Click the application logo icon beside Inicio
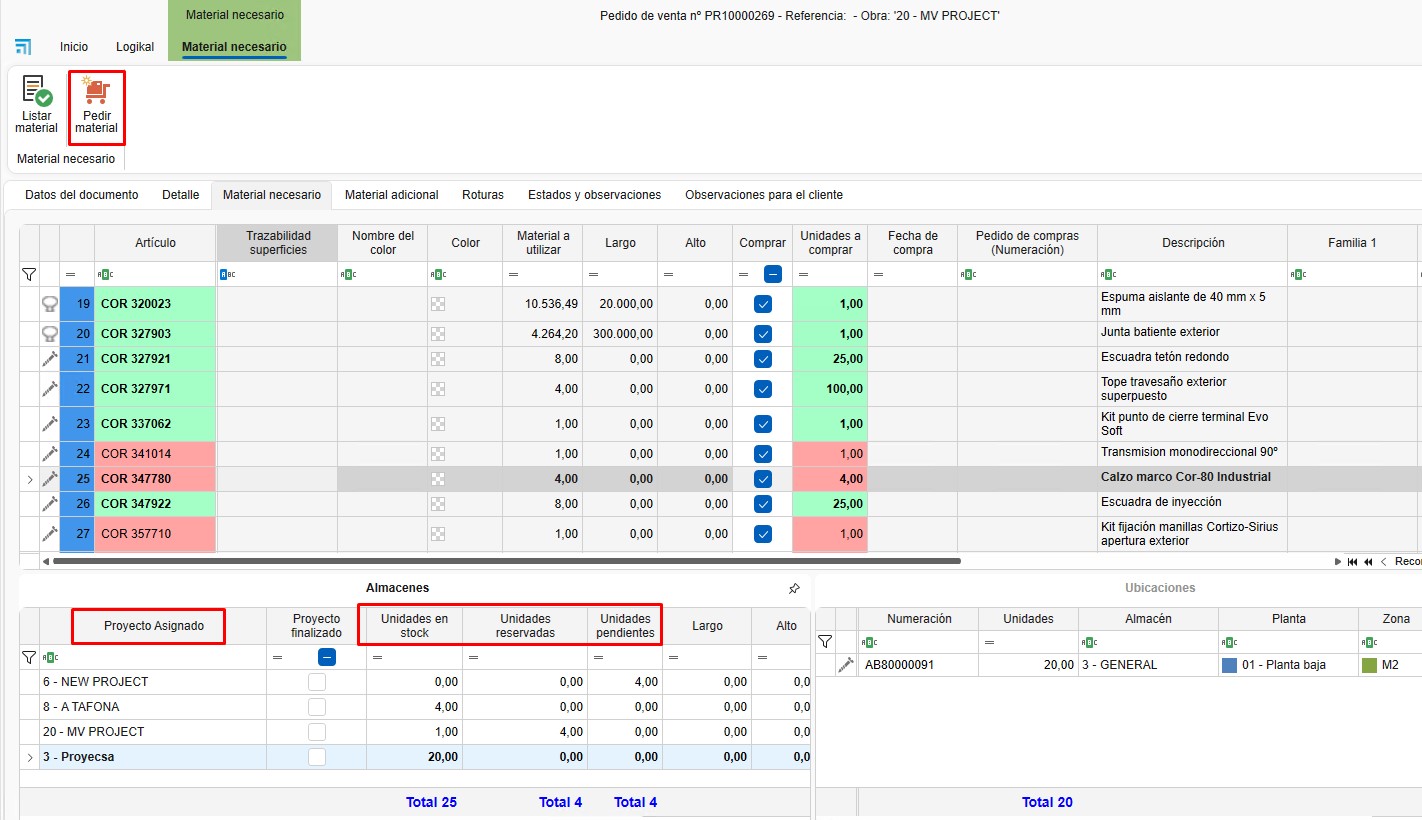 point(23,47)
